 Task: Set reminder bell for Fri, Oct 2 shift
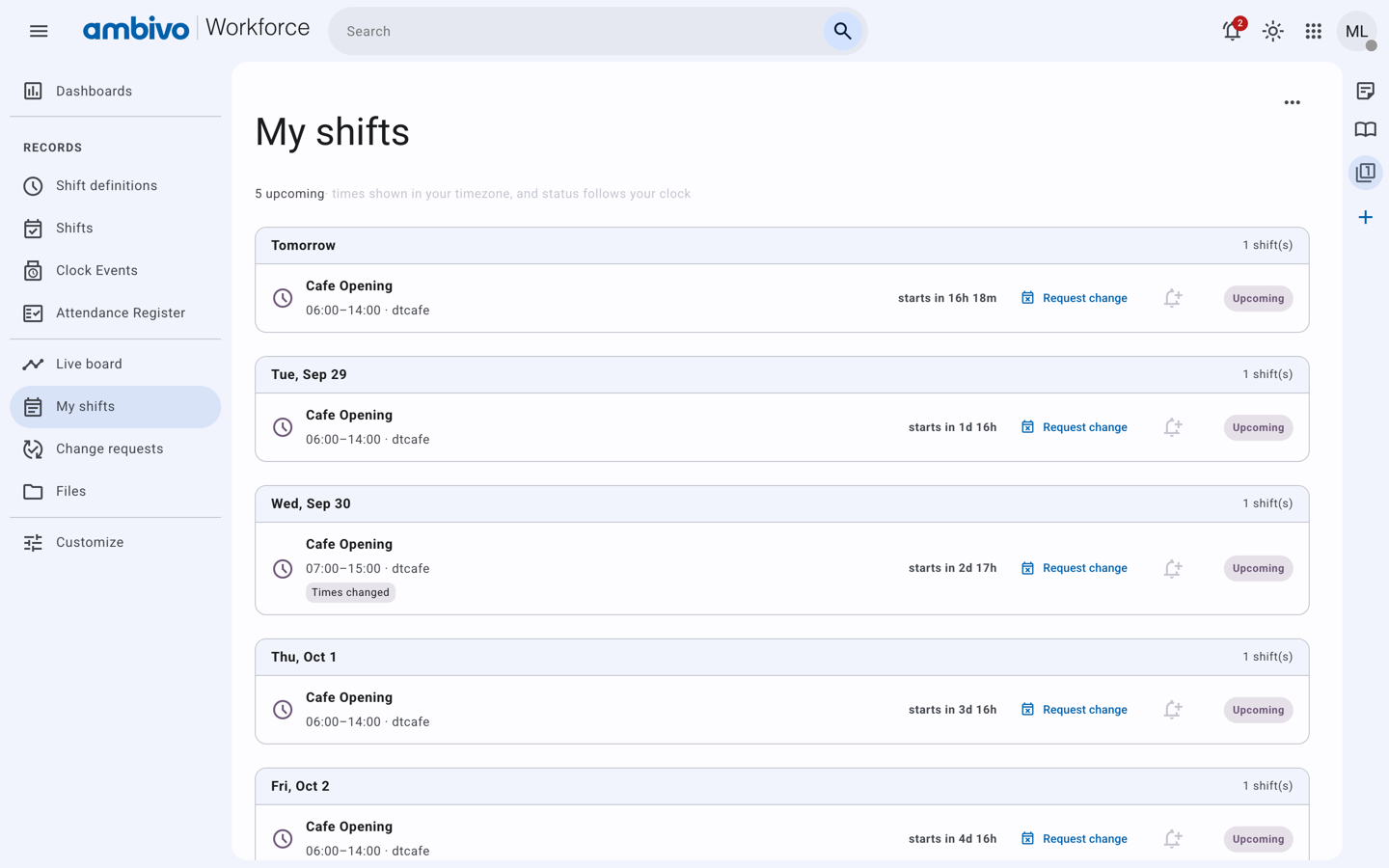1173,839
